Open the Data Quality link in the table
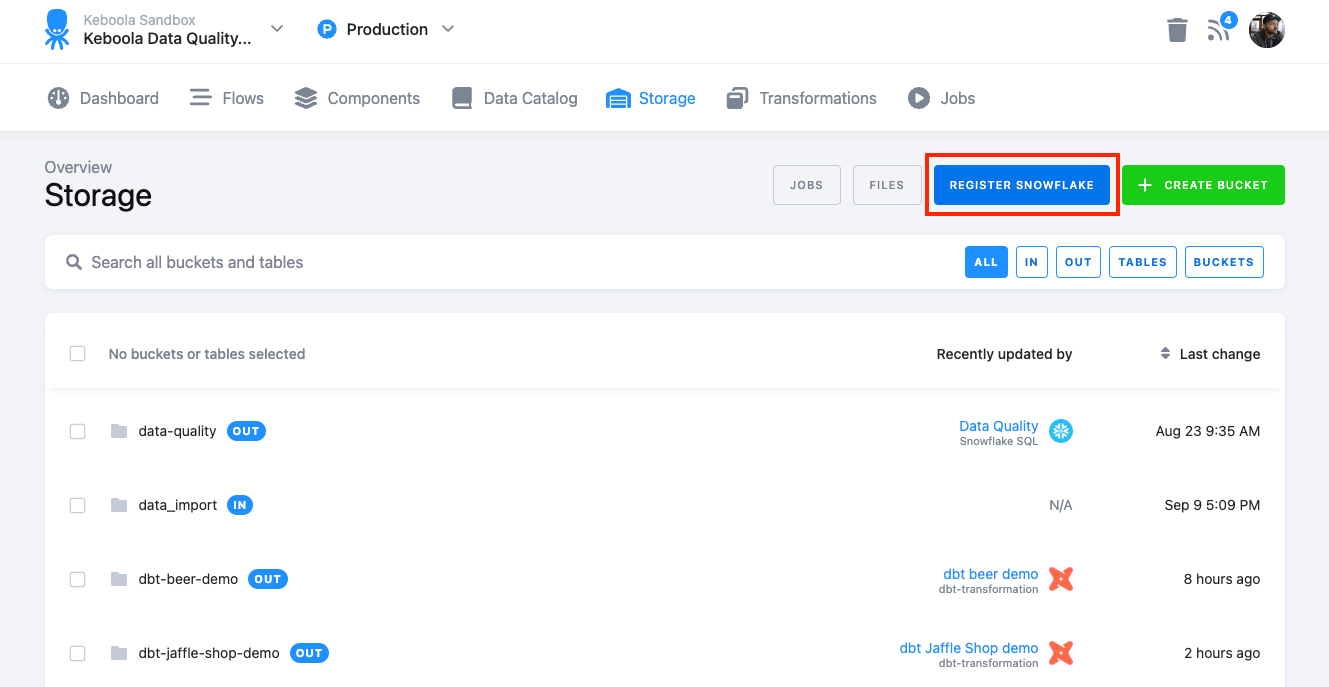The image size is (1329, 687). click(998, 425)
